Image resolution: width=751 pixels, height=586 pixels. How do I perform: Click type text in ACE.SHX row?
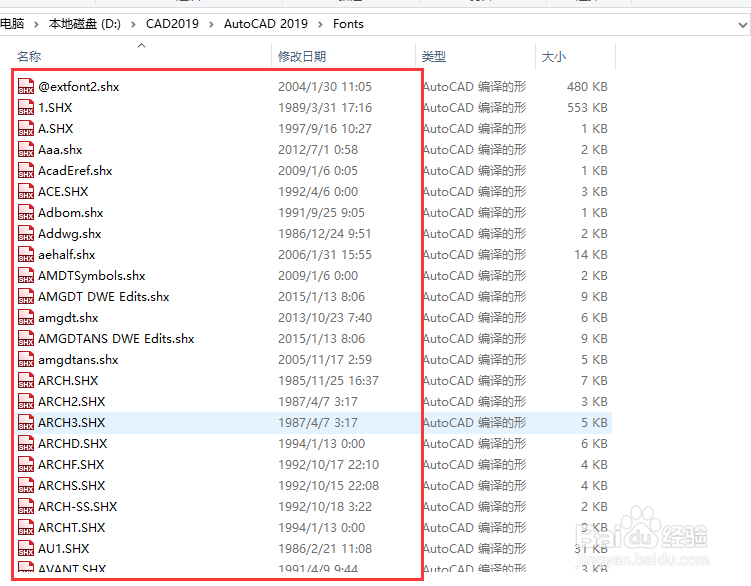click(474, 192)
